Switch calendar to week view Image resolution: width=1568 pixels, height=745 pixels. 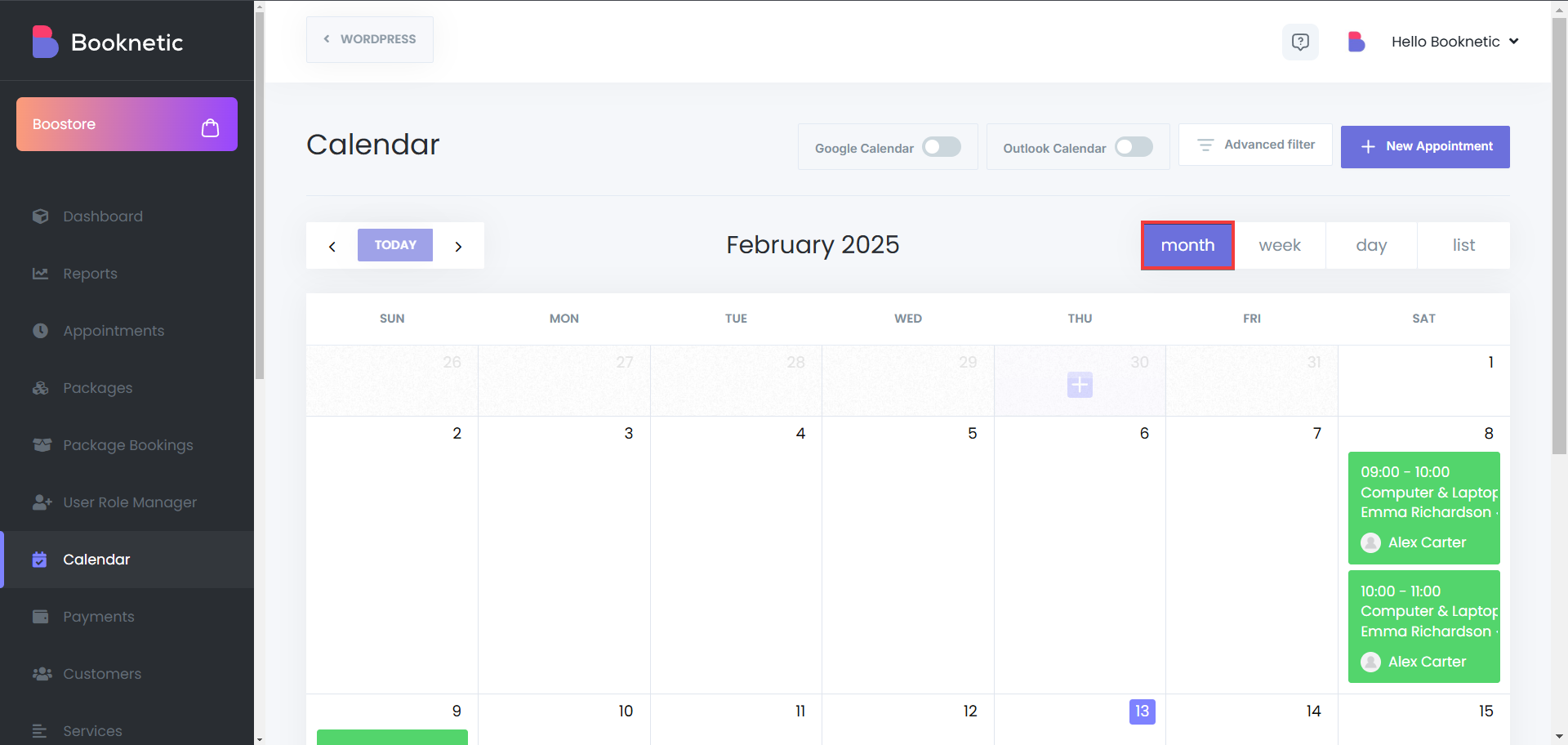[x=1280, y=245]
